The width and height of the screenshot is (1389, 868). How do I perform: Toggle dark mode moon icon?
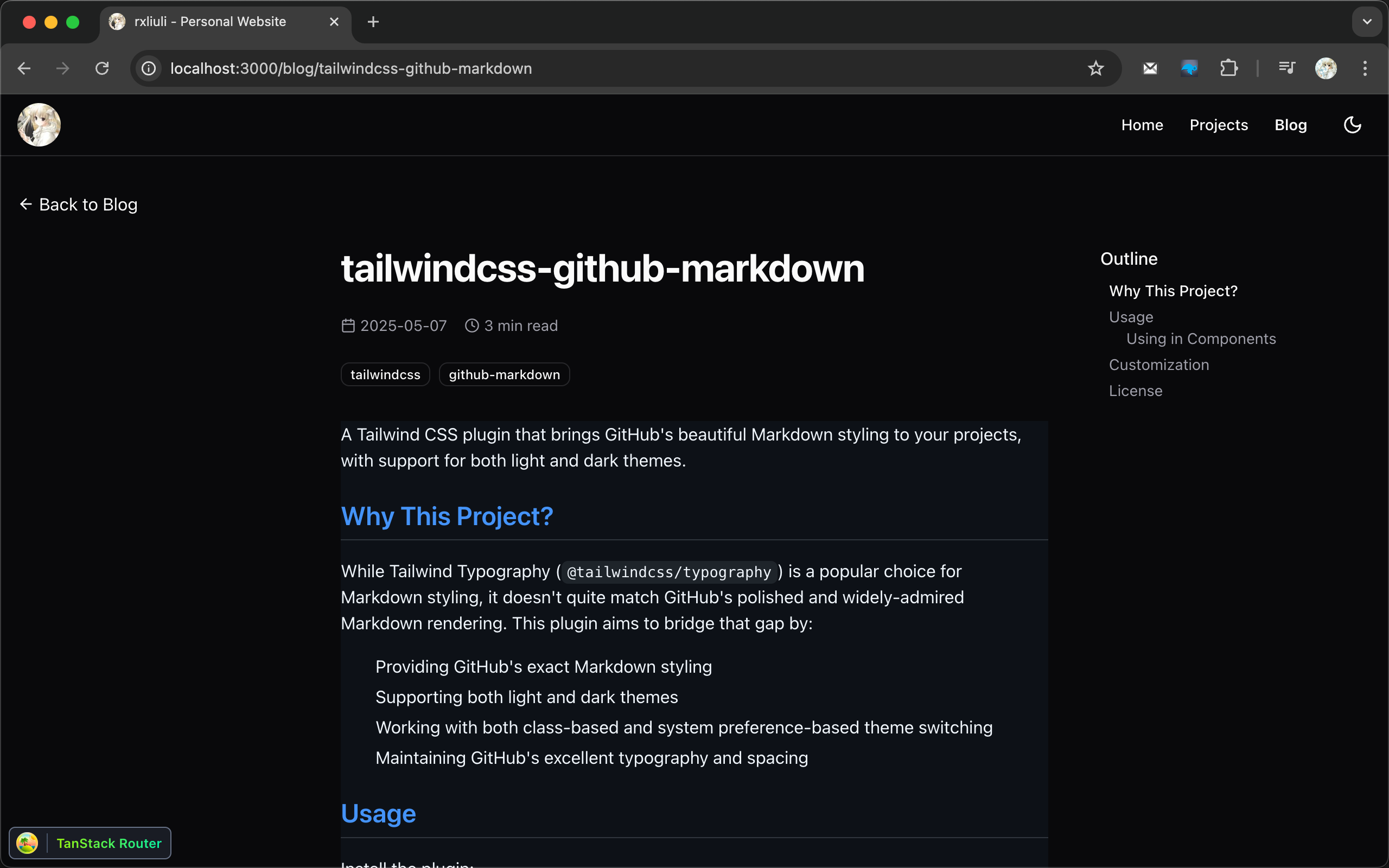pyautogui.click(x=1352, y=125)
